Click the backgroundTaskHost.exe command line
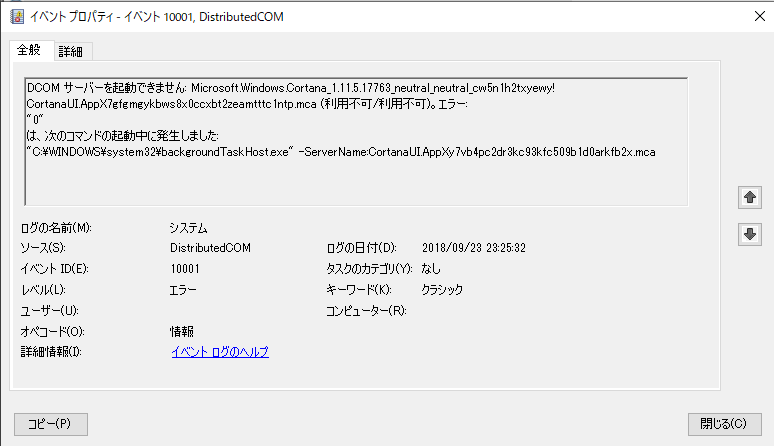The width and height of the screenshot is (774, 446). coord(341,152)
